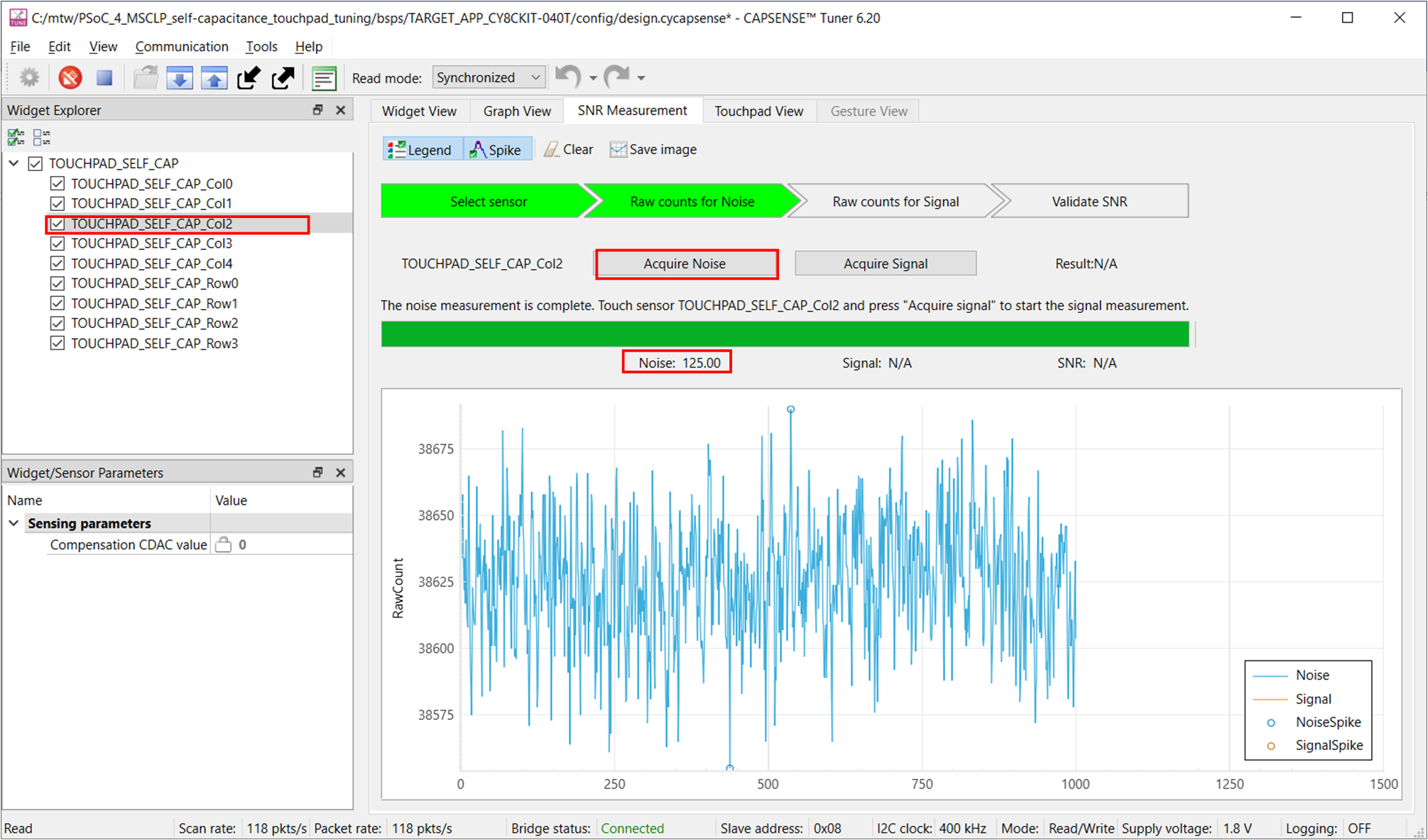Float the Widget/Sensor Parameters panel
The height and width of the screenshot is (840, 1428).
point(317,472)
